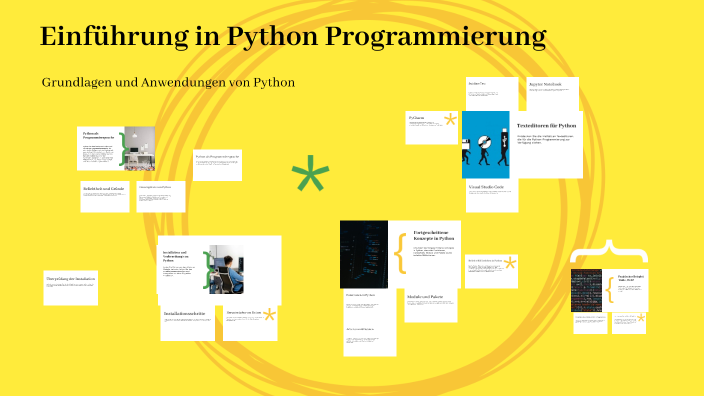Click the orange asterisk on the PyCharm slide
The height and width of the screenshot is (396, 704).
click(450, 120)
